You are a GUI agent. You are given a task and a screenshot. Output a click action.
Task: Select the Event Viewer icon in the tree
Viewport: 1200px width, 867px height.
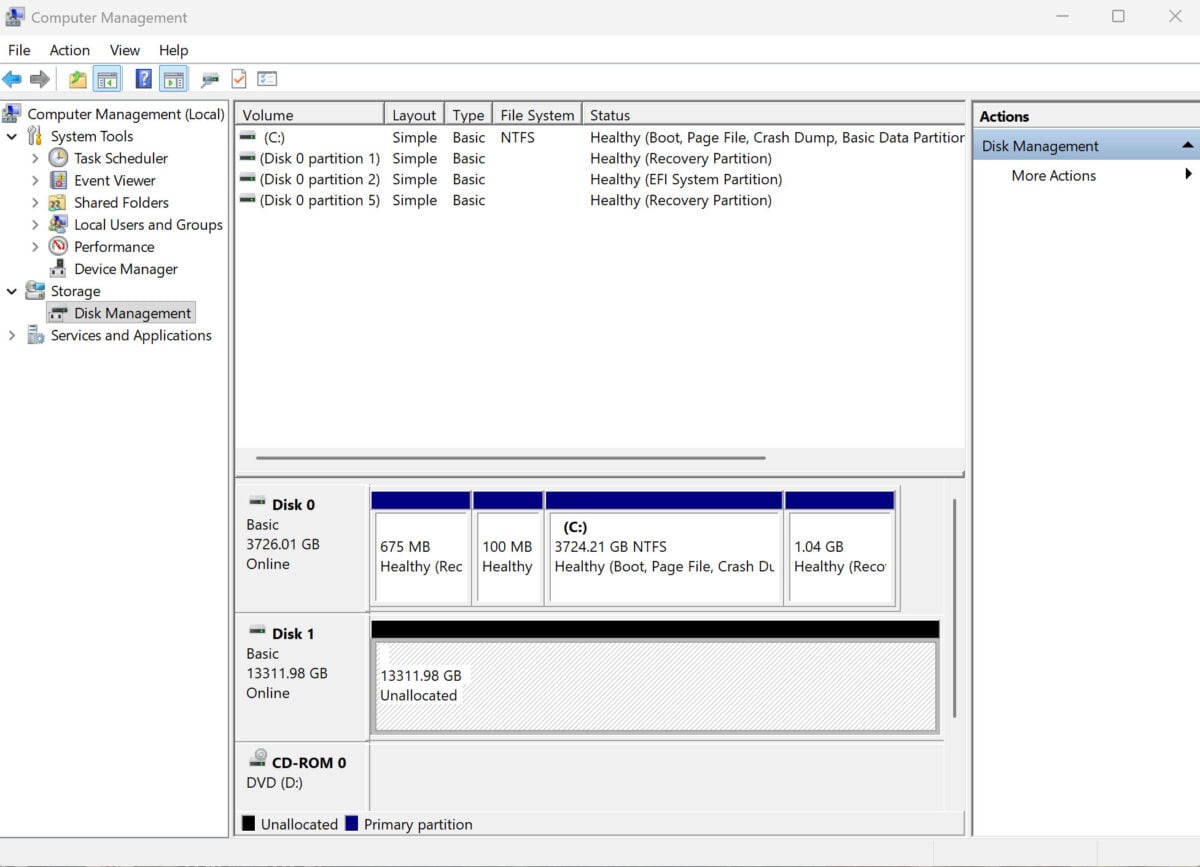click(60, 180)
